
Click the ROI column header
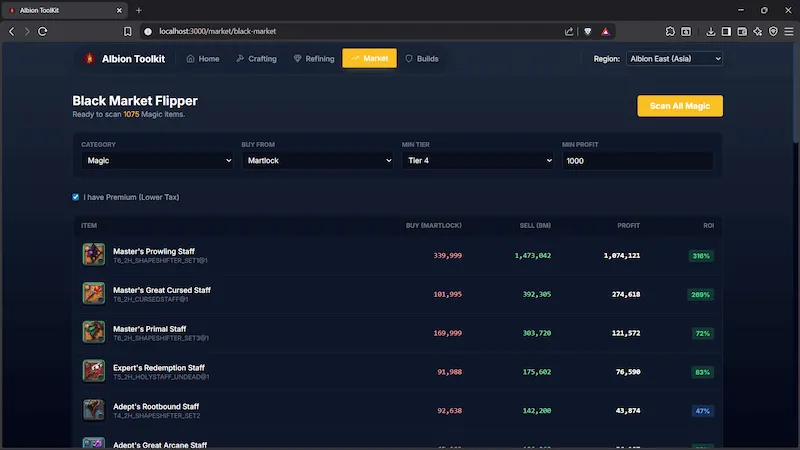point(709,226)
